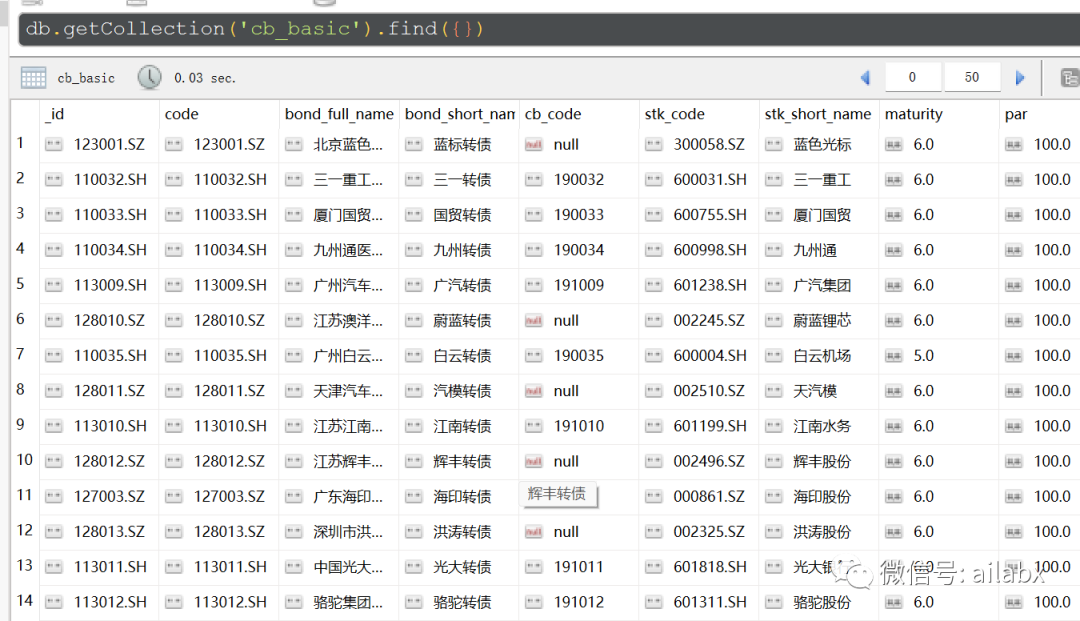The image size is (1080, 621).
Task: Click the par column header
Action: [1016, 114]
